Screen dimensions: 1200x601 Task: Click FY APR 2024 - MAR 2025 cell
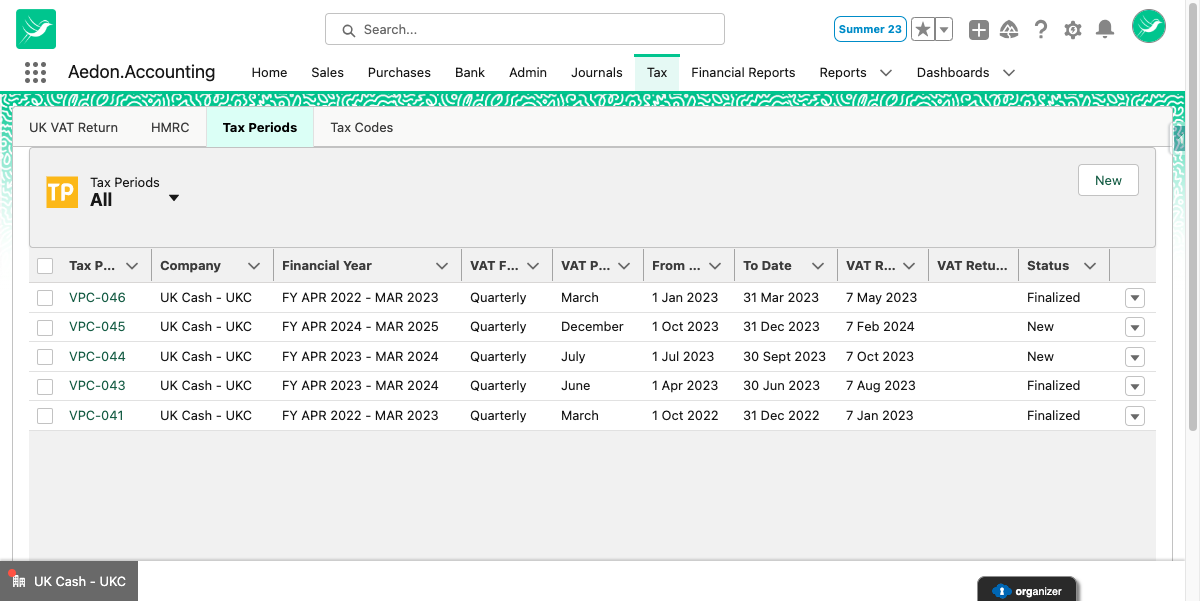(x=360, y=327)
